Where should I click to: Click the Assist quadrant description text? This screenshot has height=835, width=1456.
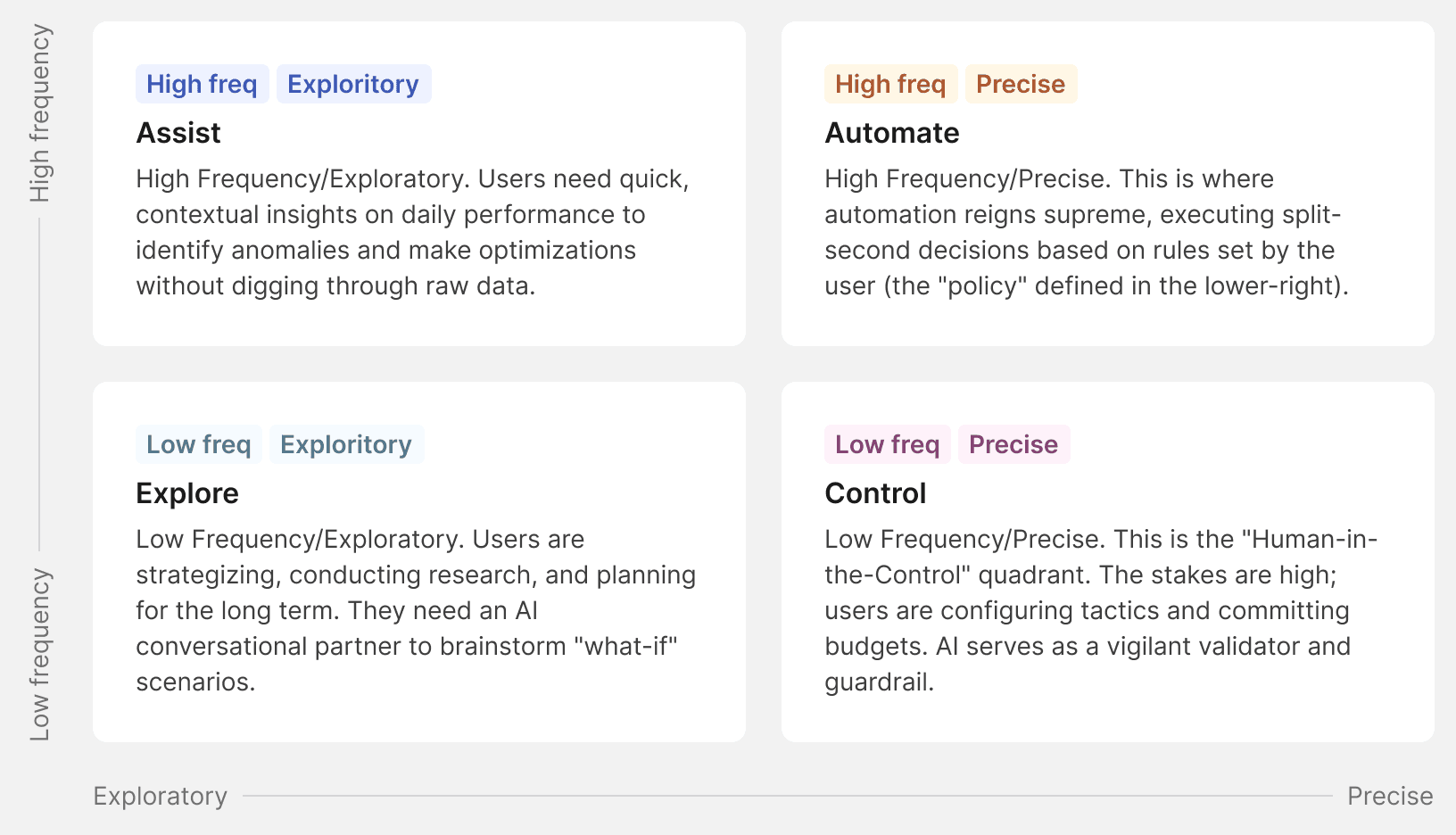(412, 232)
